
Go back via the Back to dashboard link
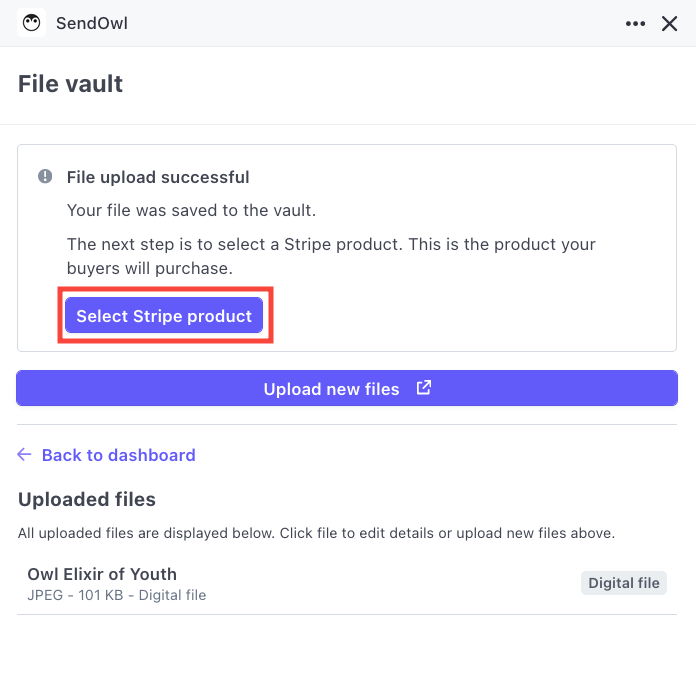pyautogui.click(x=118, y=455)
